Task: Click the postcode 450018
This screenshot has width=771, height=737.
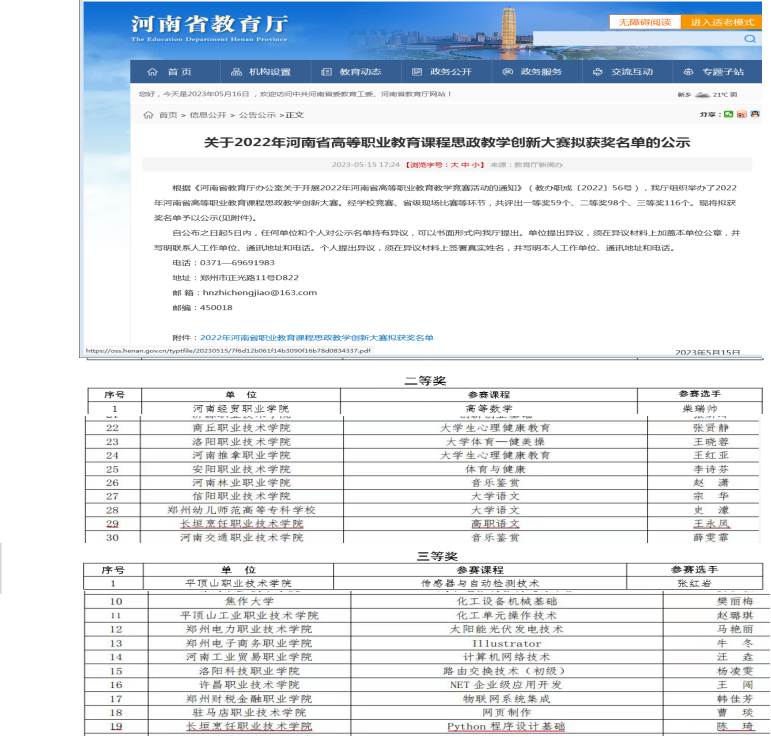Action: (216, 307)
